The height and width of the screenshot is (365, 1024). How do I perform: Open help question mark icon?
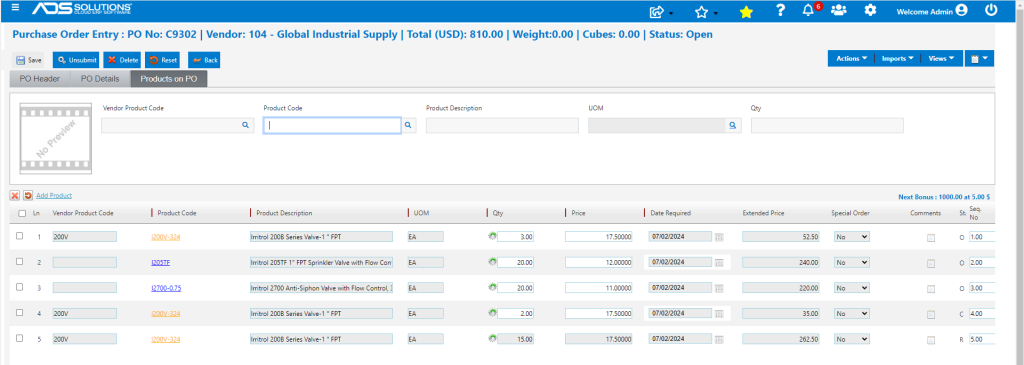click(x=780, y=10)
